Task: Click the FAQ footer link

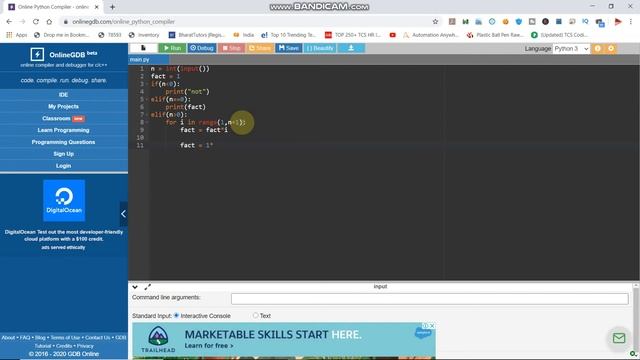Action: coord(25,338)
